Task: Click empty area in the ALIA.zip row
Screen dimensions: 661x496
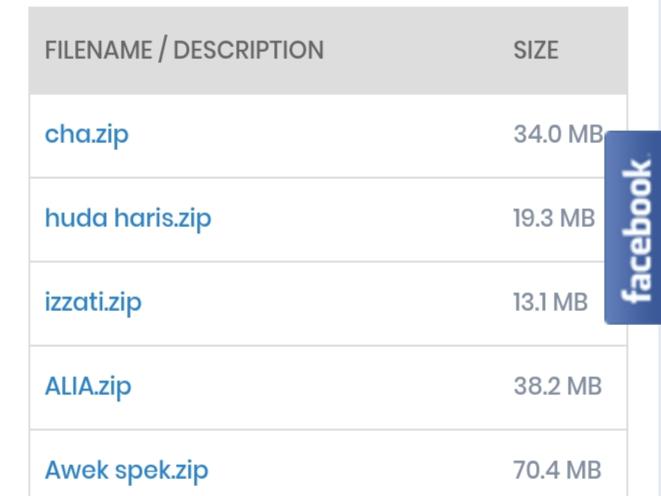Action: 320,386
